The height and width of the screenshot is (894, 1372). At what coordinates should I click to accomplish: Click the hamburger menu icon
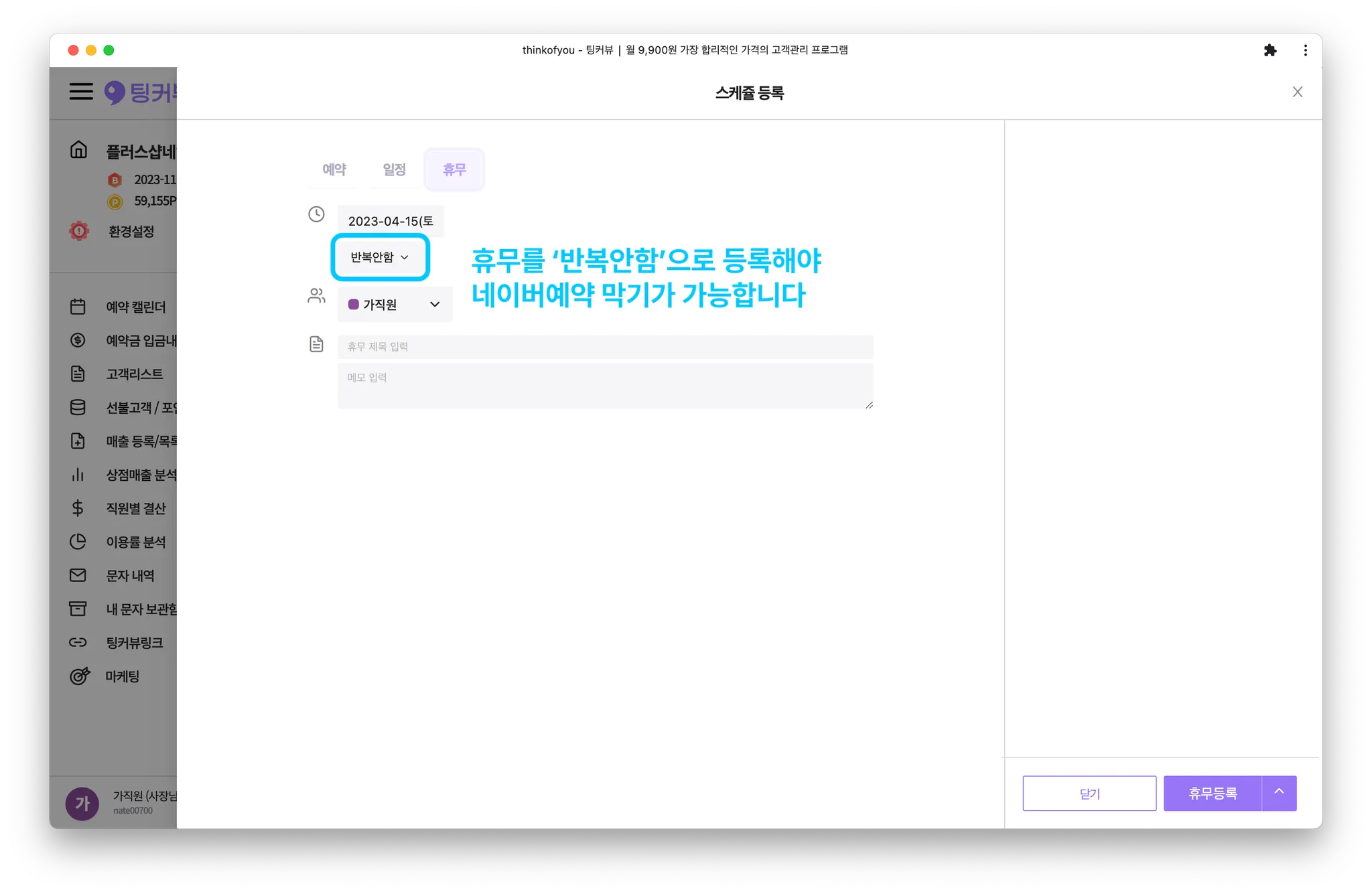click(81, 91)
